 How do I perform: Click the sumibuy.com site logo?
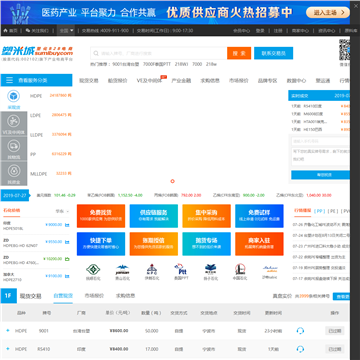[x=37, y=52]
